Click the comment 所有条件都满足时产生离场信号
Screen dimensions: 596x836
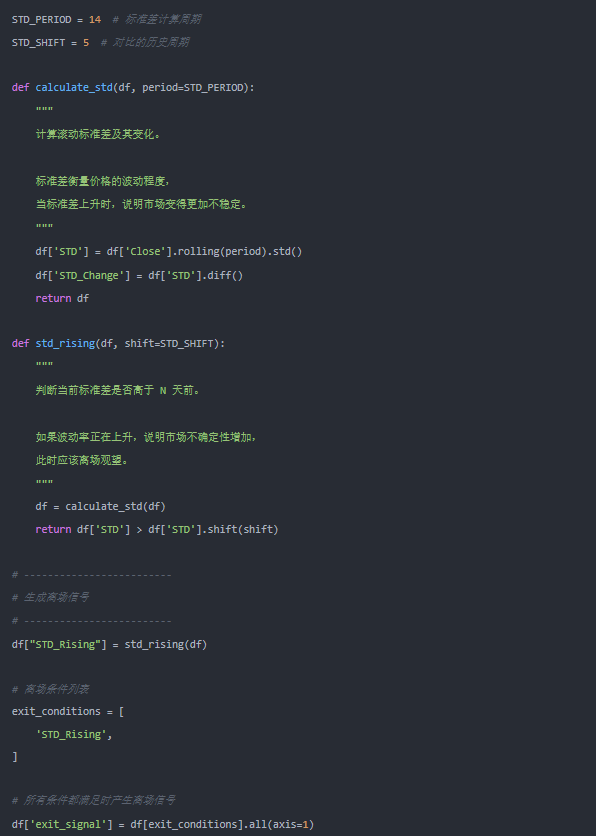[94, 800]
